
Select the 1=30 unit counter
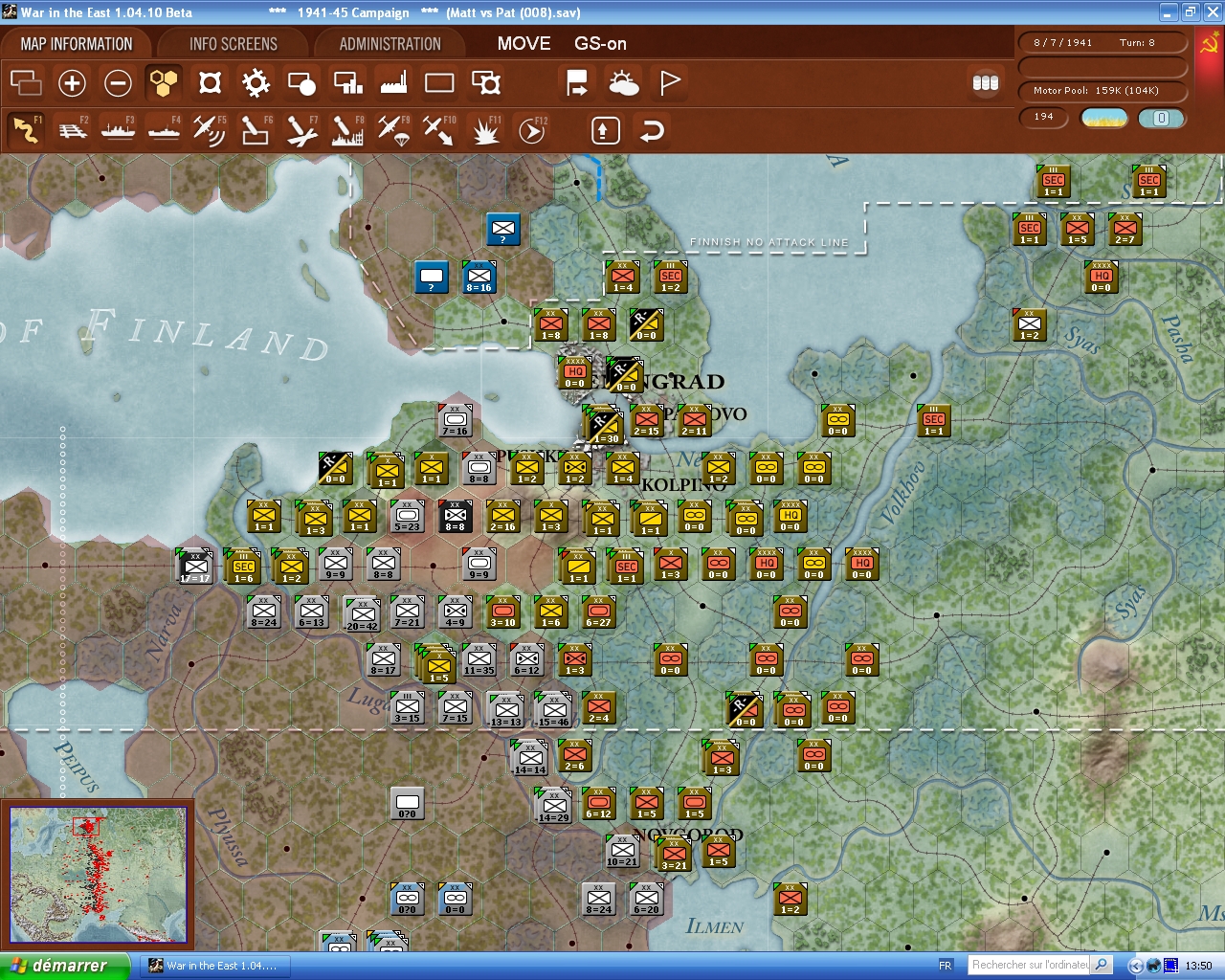(604, 426)
